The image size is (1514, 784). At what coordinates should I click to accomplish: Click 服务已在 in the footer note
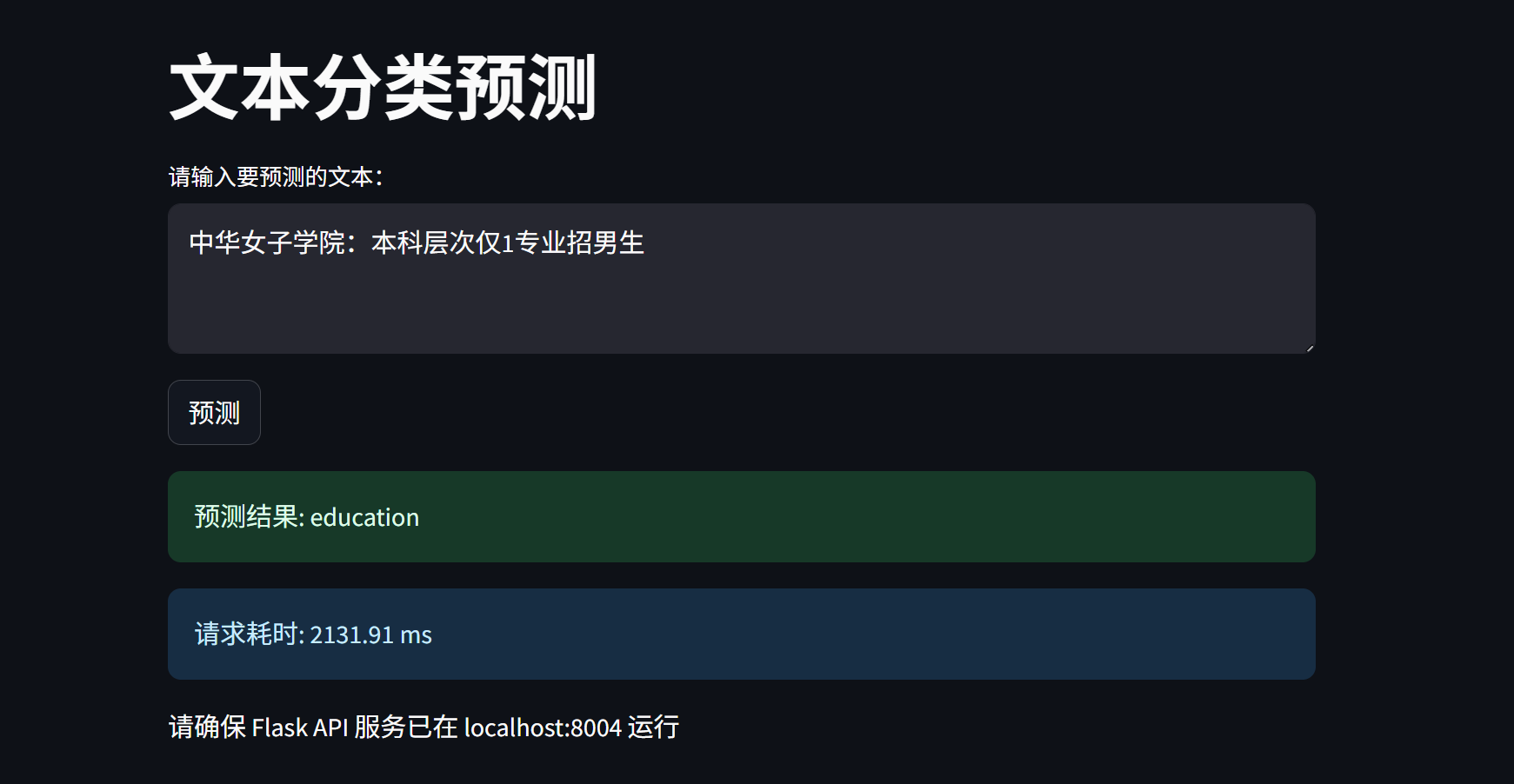(405, 728)
